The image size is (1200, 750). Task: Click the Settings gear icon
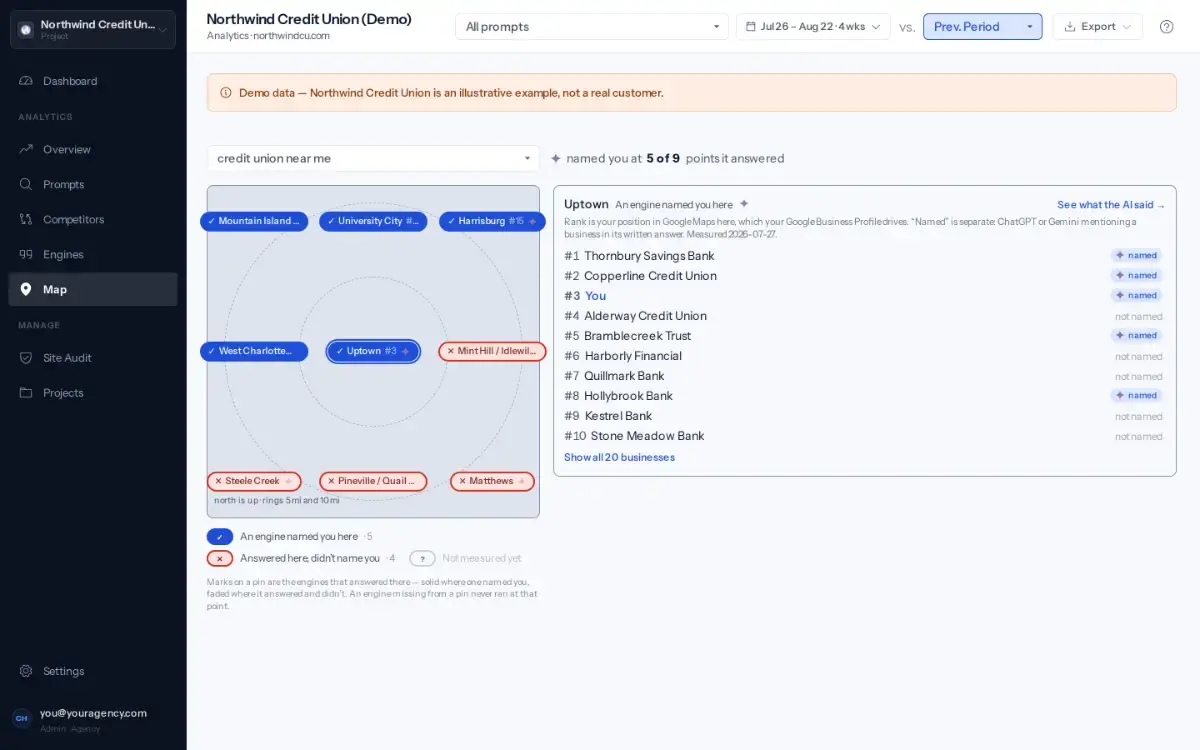coord(26,671)
